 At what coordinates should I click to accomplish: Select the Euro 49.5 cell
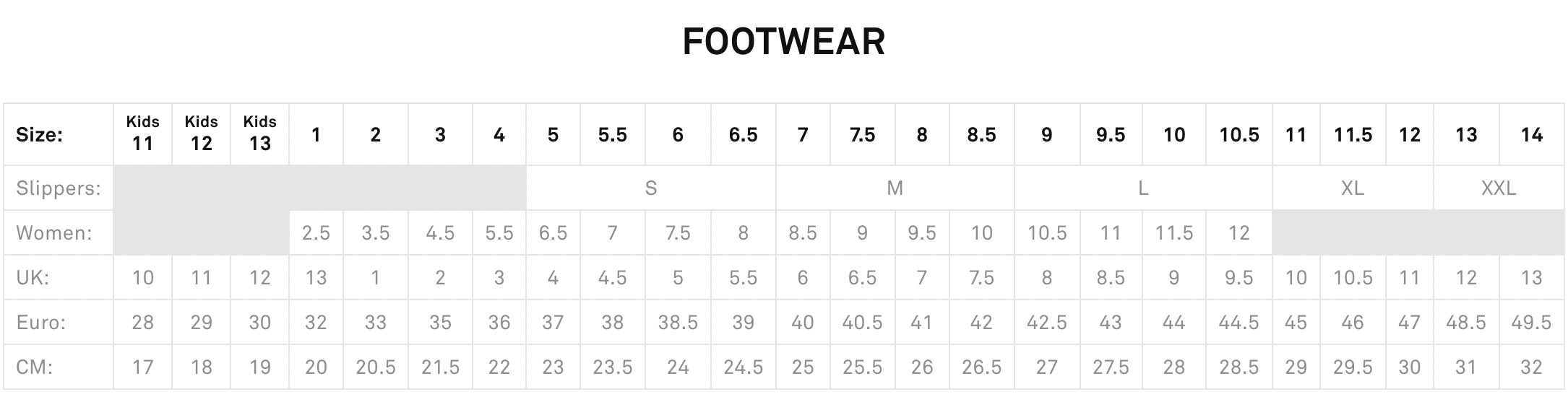[x=1531, y=323]
